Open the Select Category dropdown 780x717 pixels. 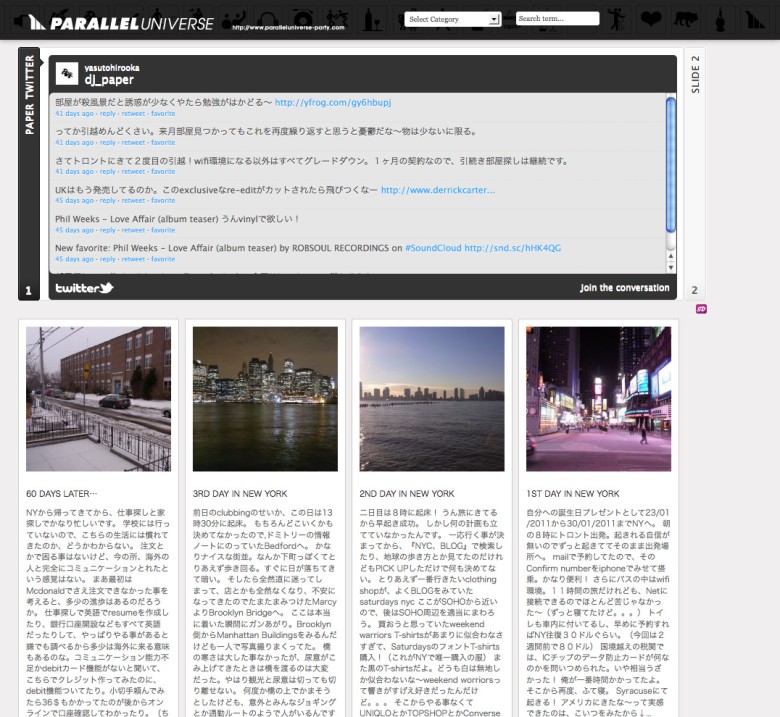[453, 19]
